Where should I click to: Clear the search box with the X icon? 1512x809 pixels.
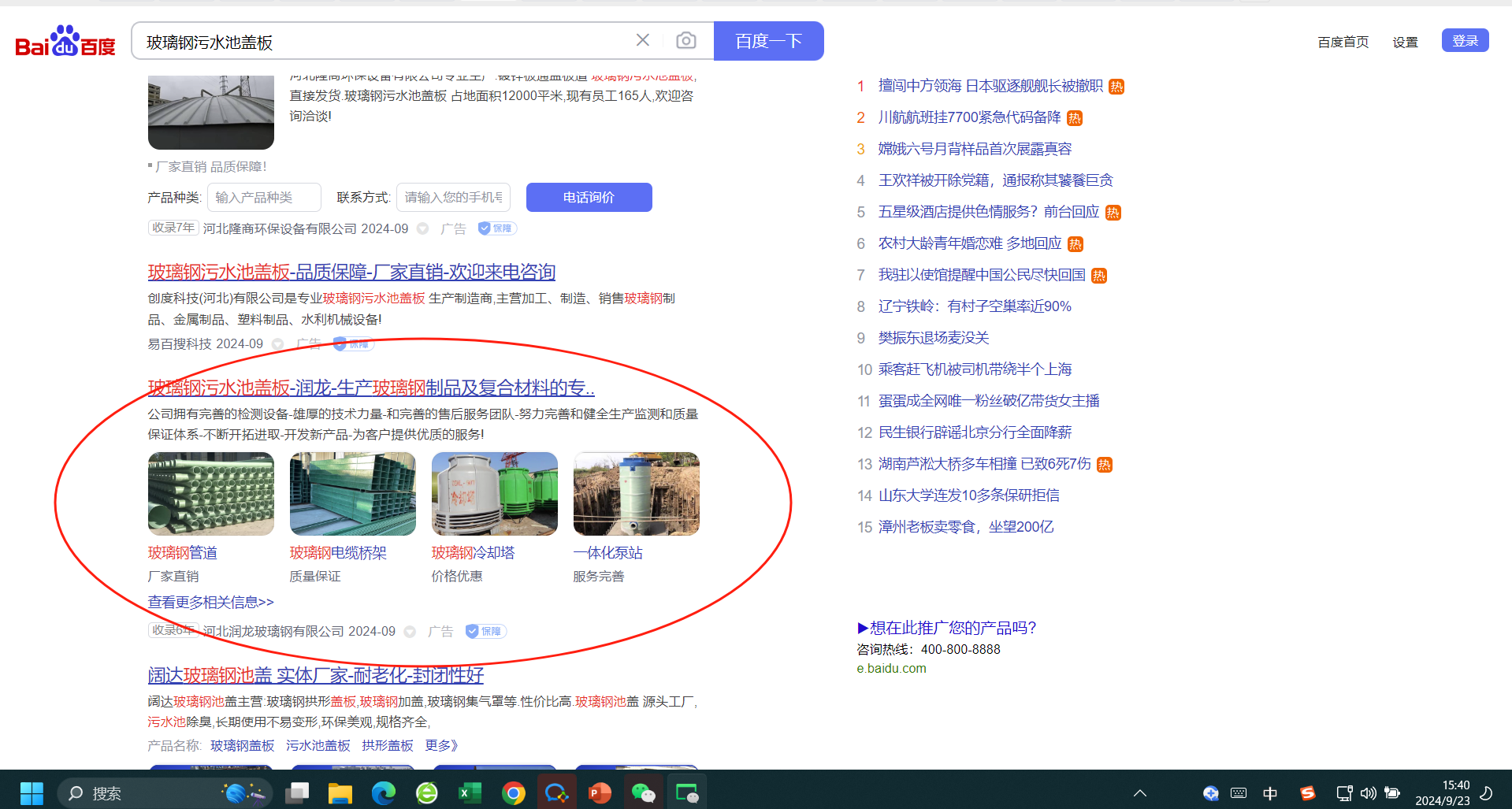(x=643, y=40)
